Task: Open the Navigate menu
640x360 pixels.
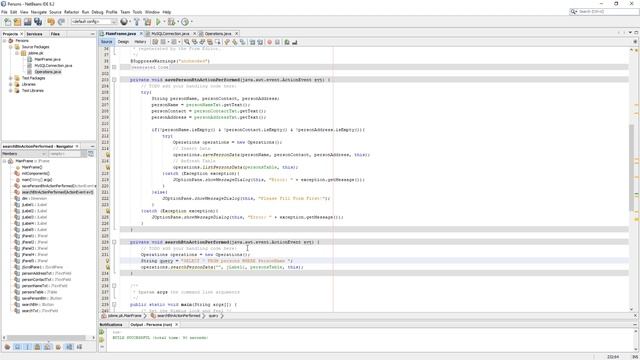Action: [39, 12]
